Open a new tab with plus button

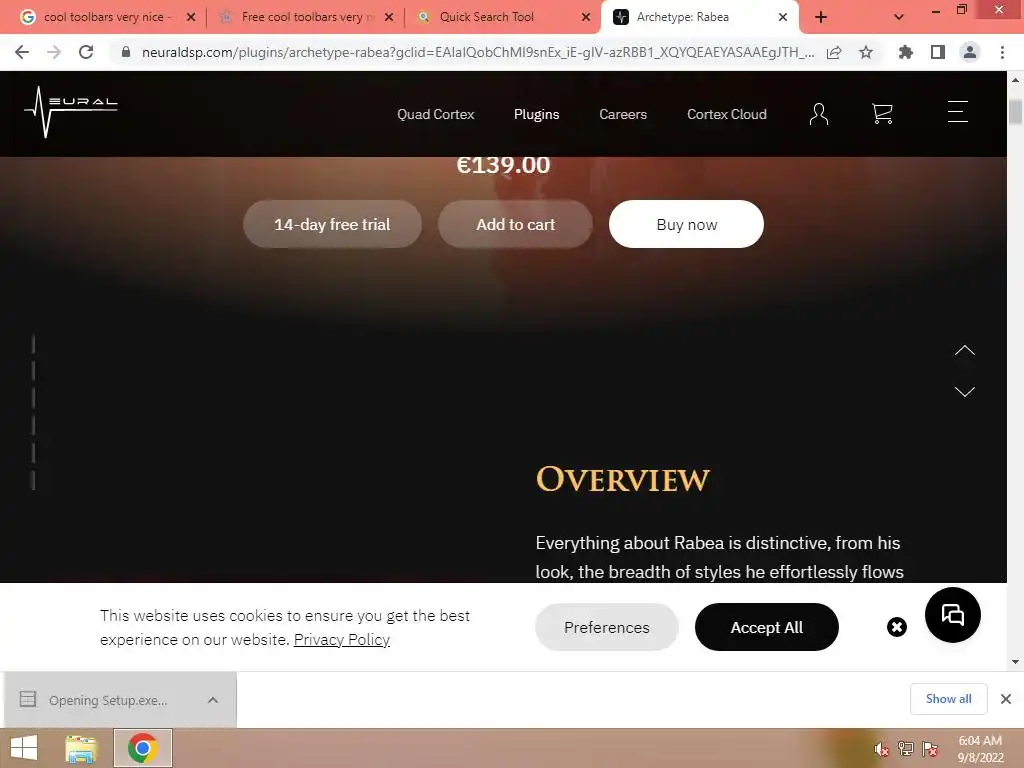(821, 18)
